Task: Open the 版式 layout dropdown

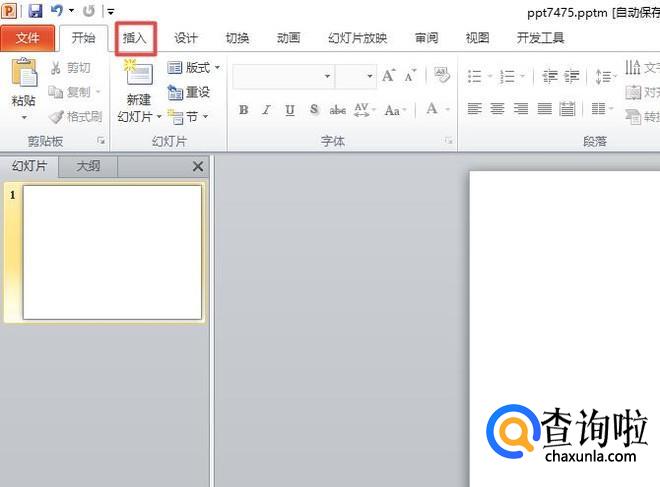Action: pyautogui.click(x=194, y=67)
